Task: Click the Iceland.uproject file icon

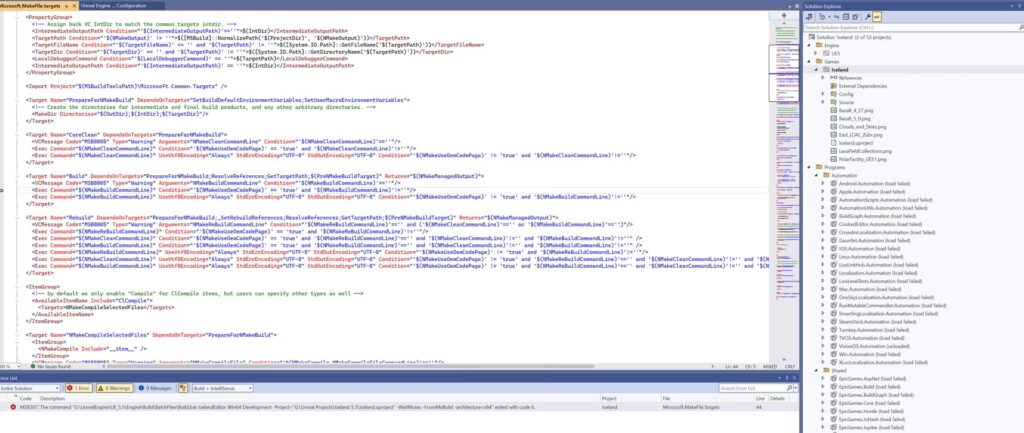Action: [833, 143]
